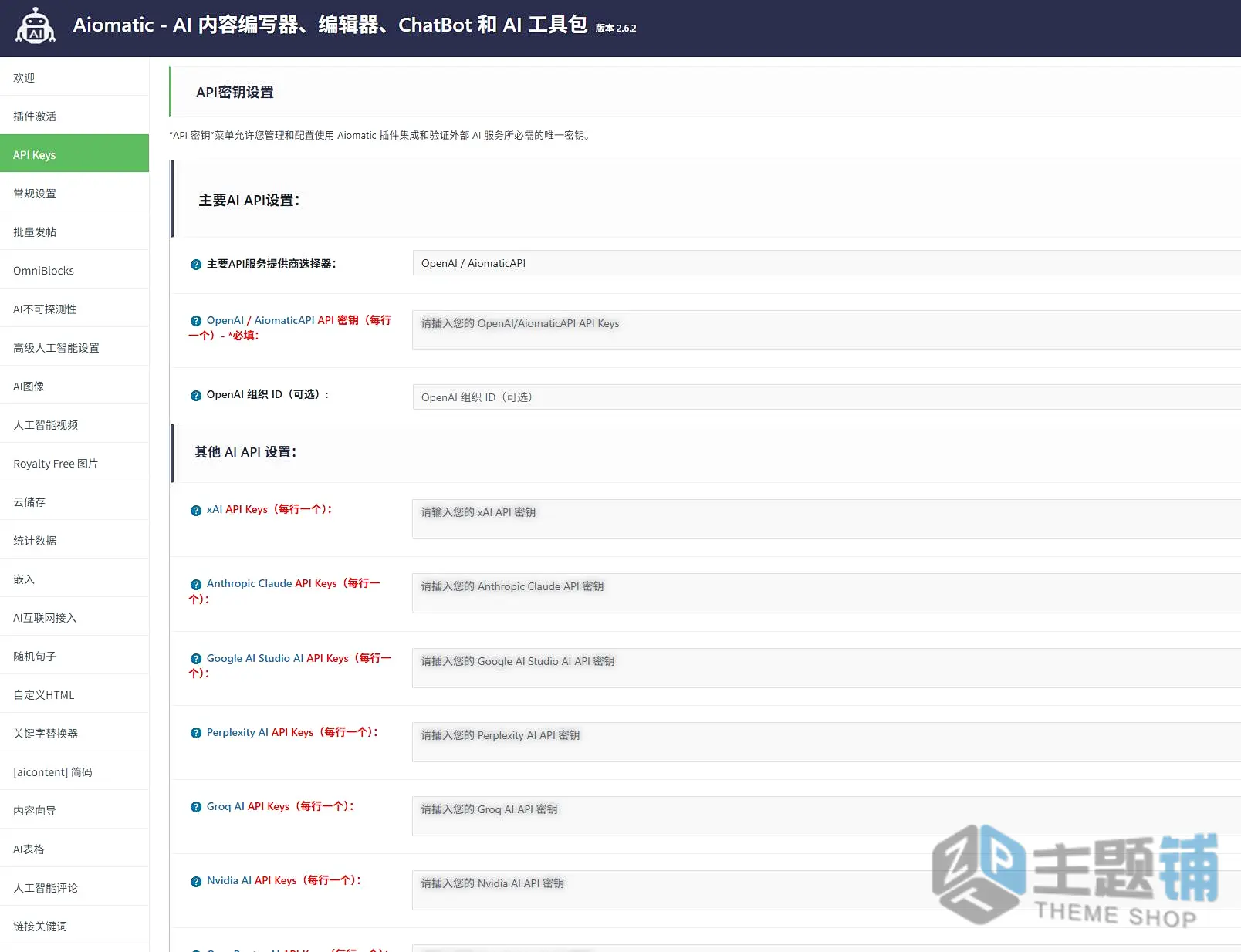Select Royalty Free 图片 menu item

(74, 463)
